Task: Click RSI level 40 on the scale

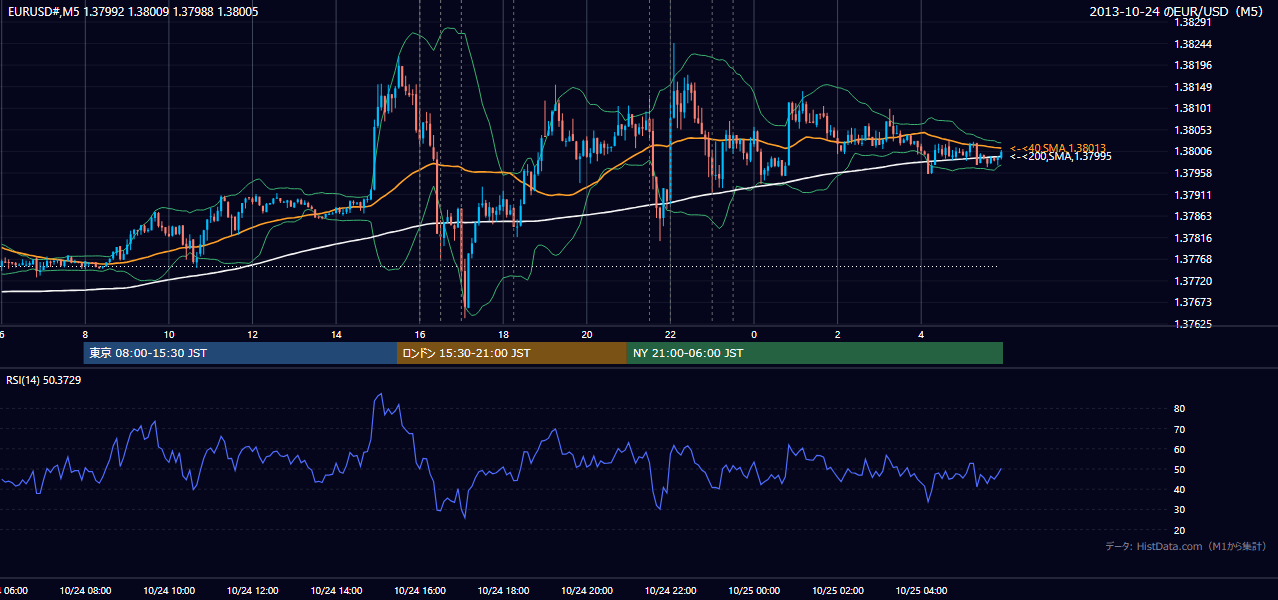Action: click(1179, 489)
